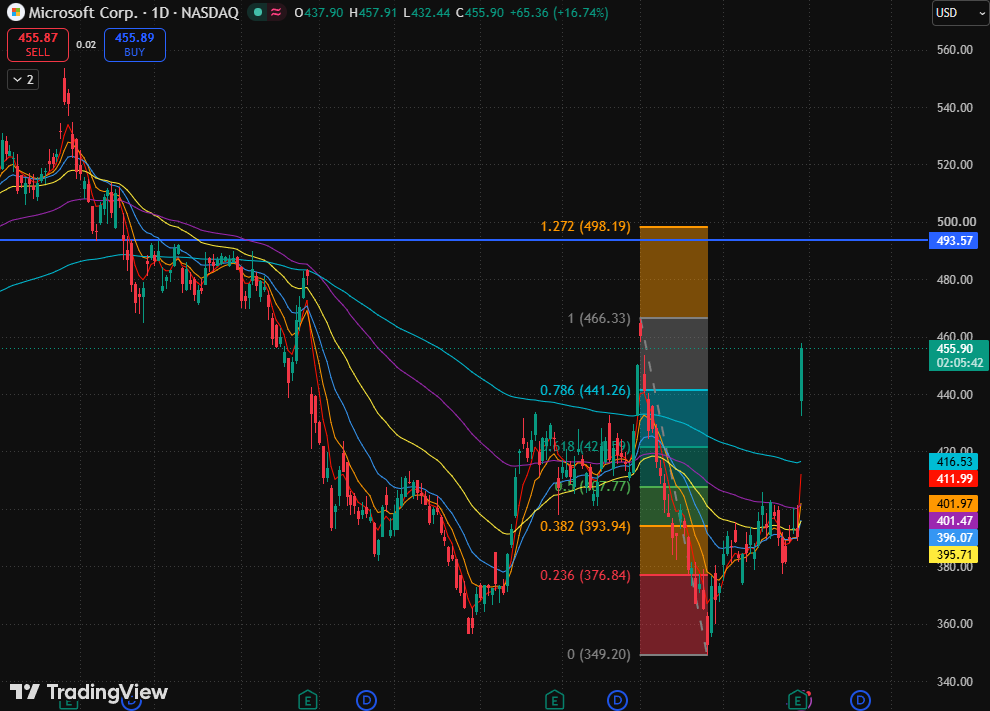
Task: Select the Fibonacci 0.786 (441.26) level label
Action: 585,390
